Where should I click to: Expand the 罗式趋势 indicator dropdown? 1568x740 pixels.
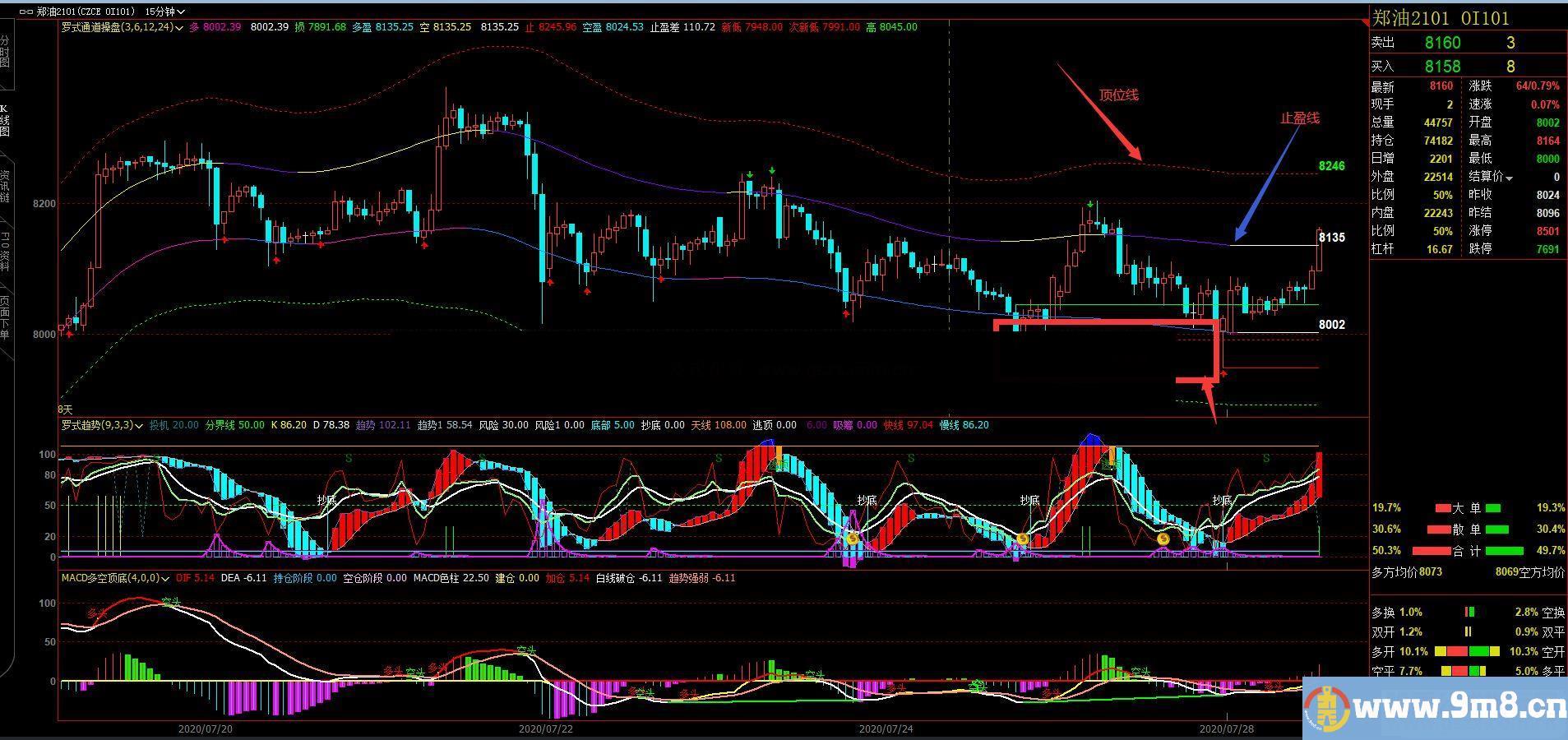[140, 426]
